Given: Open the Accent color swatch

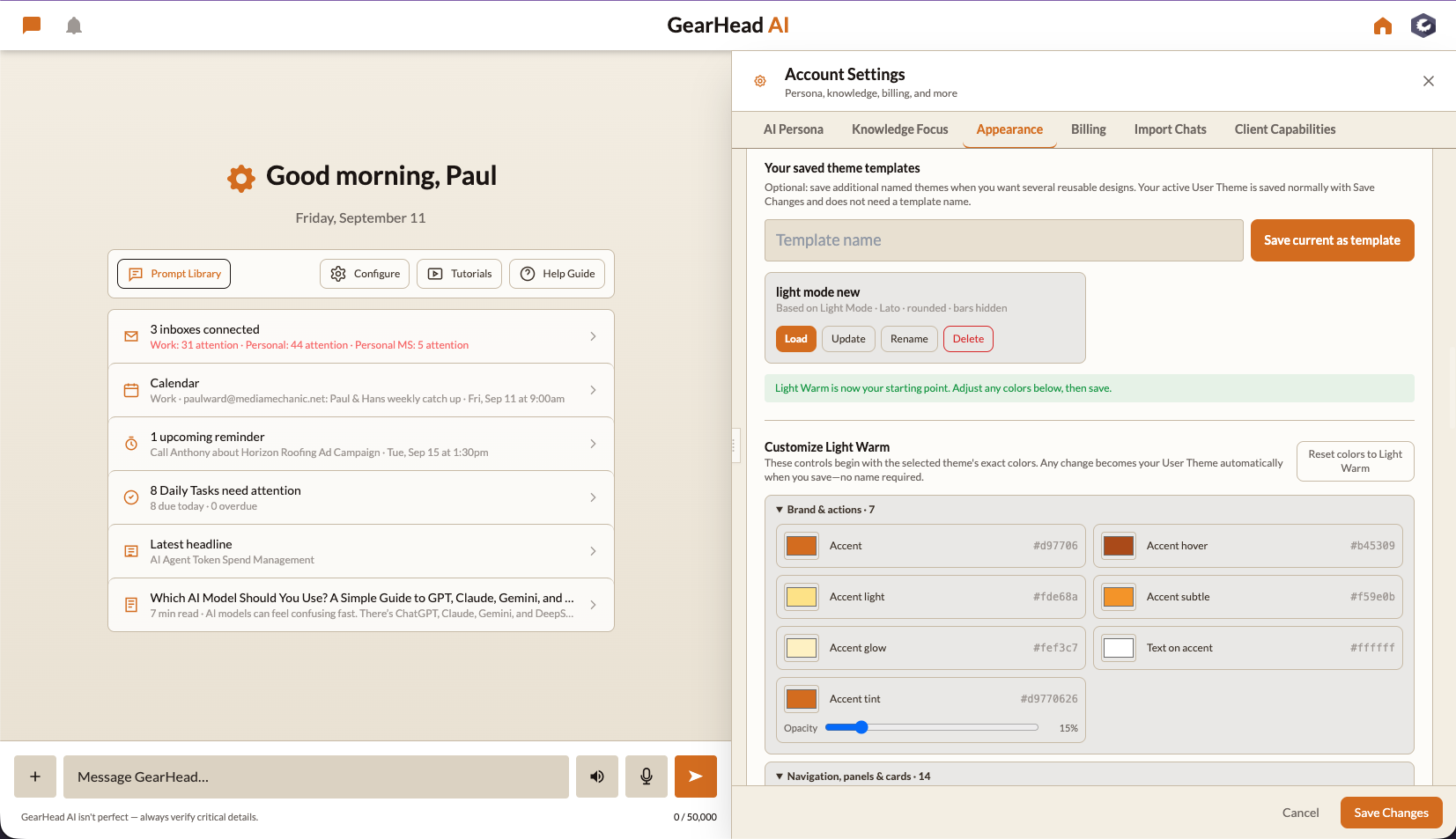Looking at the screenshot, I should coord(802,546).
